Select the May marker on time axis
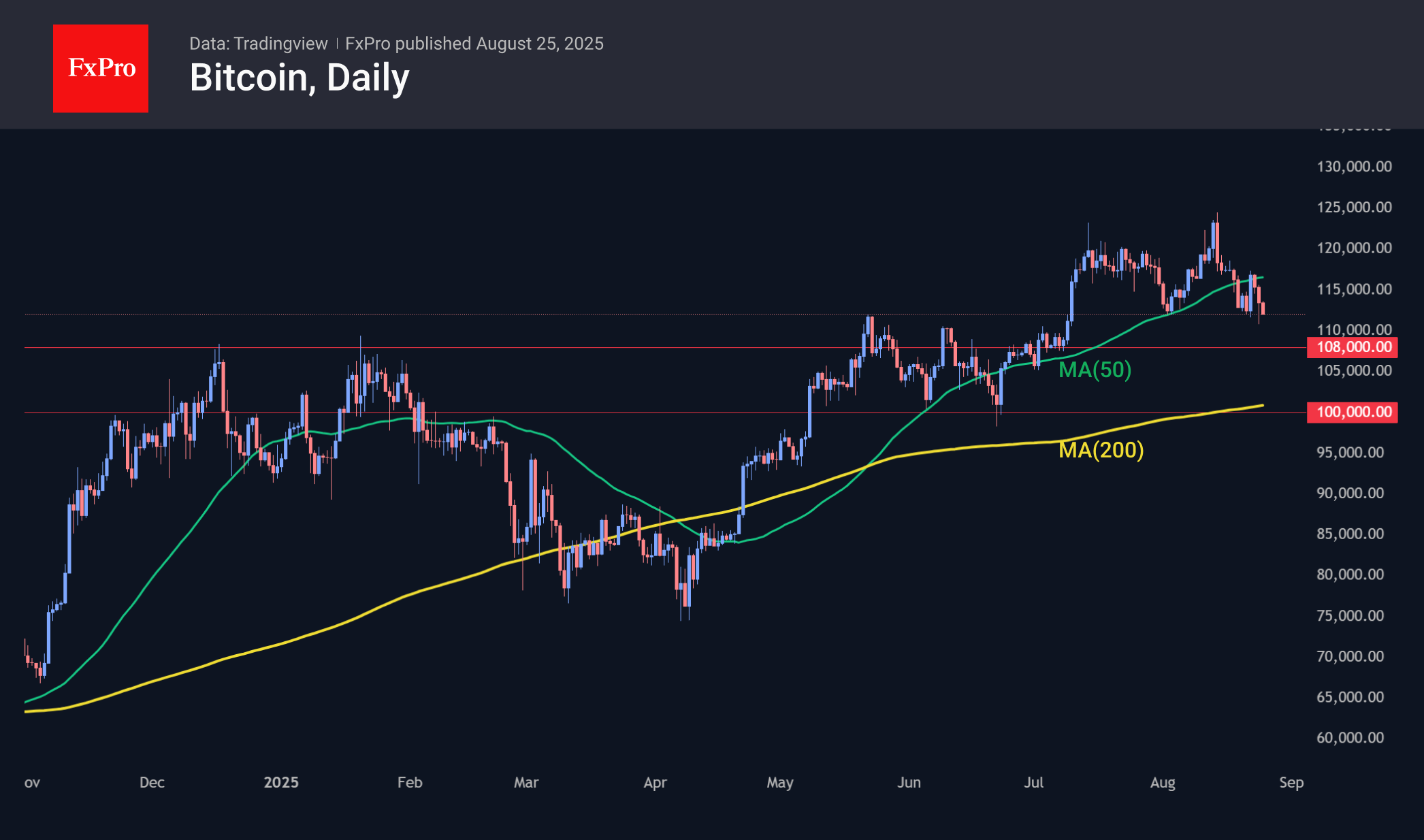This screenshot has height=840, width=1424. [780, 783]
